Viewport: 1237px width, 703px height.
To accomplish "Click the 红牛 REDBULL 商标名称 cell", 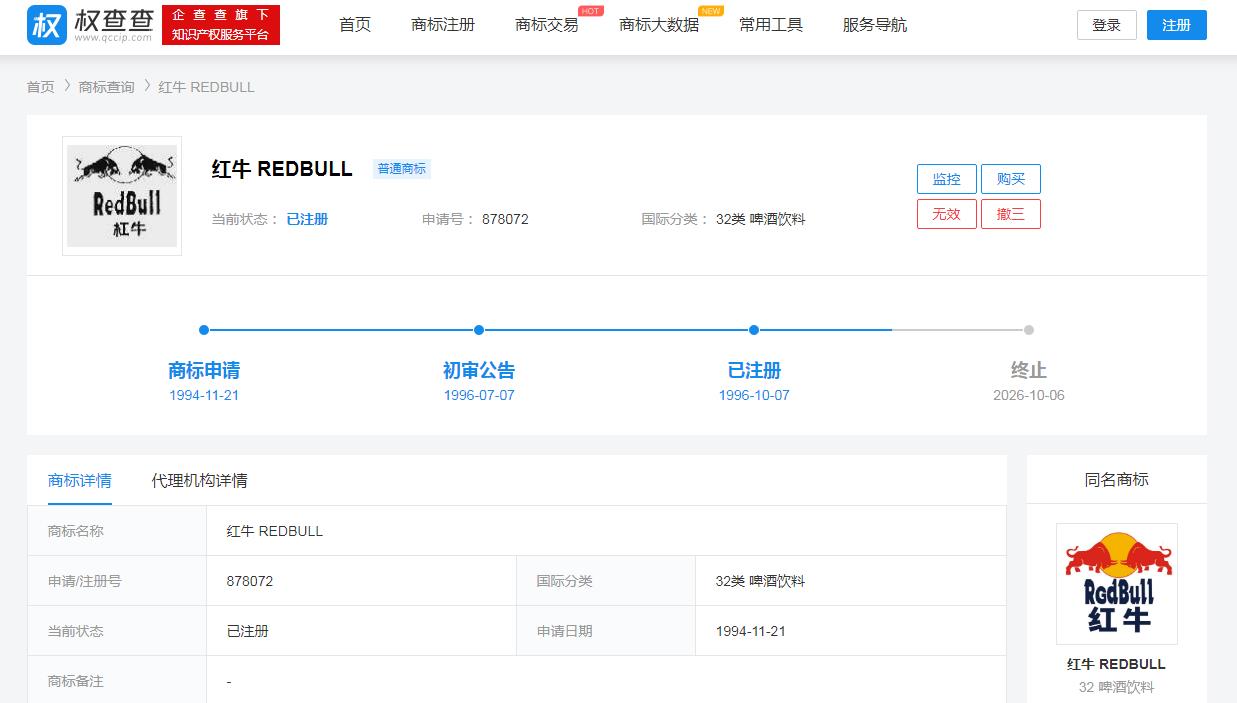I will pyautogui.click(x=606, y=531).
